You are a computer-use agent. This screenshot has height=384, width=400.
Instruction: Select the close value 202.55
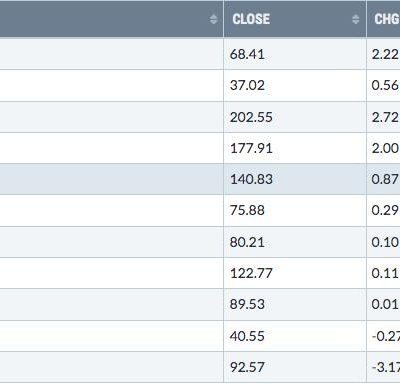pyautogui.click(x=251, y=117)
